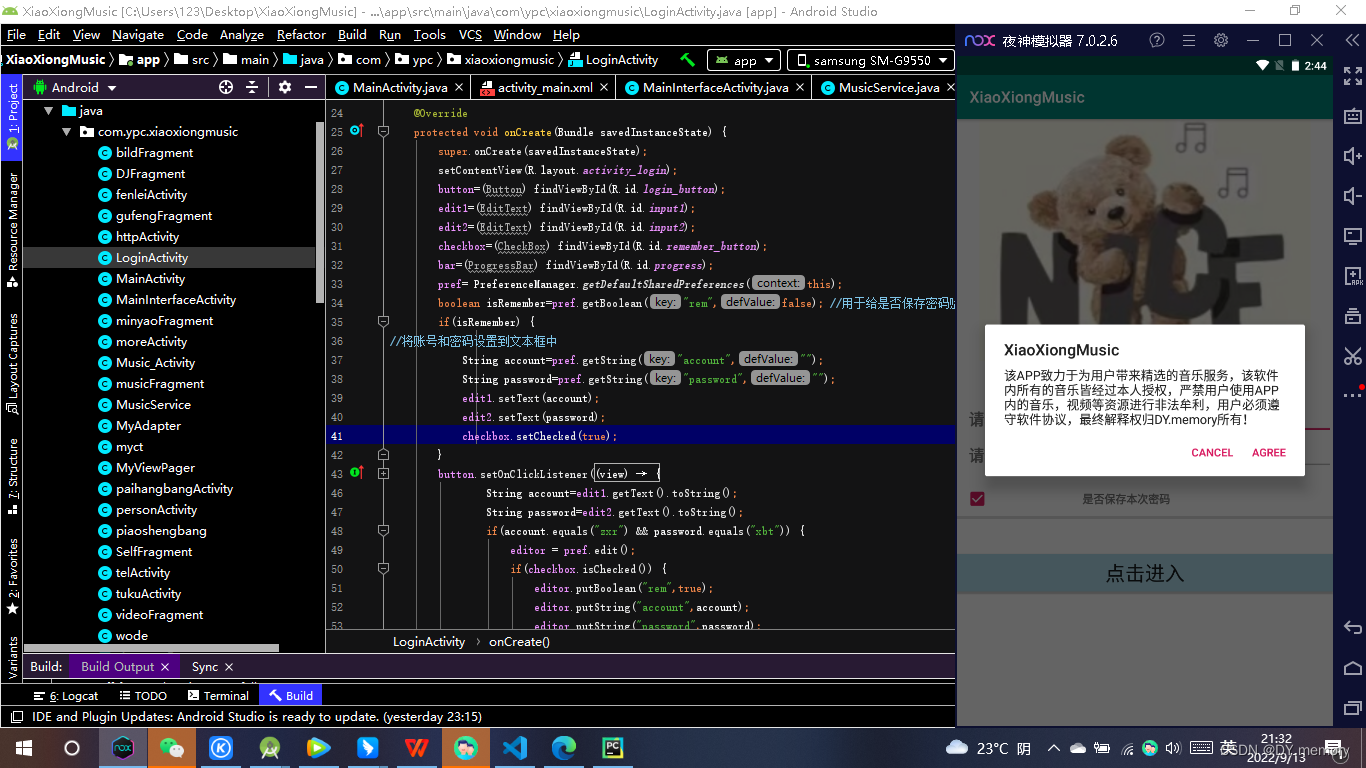
Task: Hide the Project panel with minus icon
Action: pos(309,87)
